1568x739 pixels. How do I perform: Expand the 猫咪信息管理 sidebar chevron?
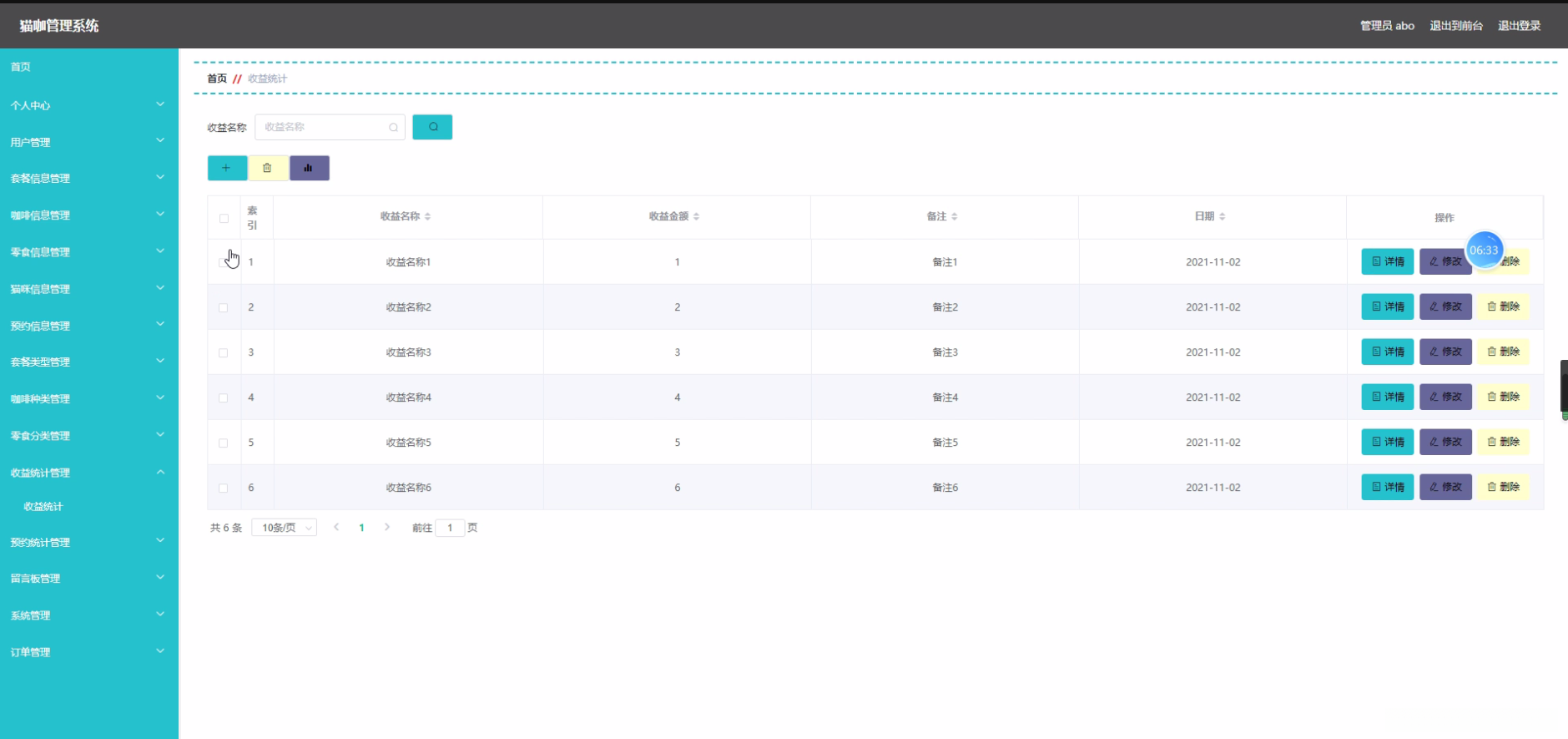pos(160,288)
